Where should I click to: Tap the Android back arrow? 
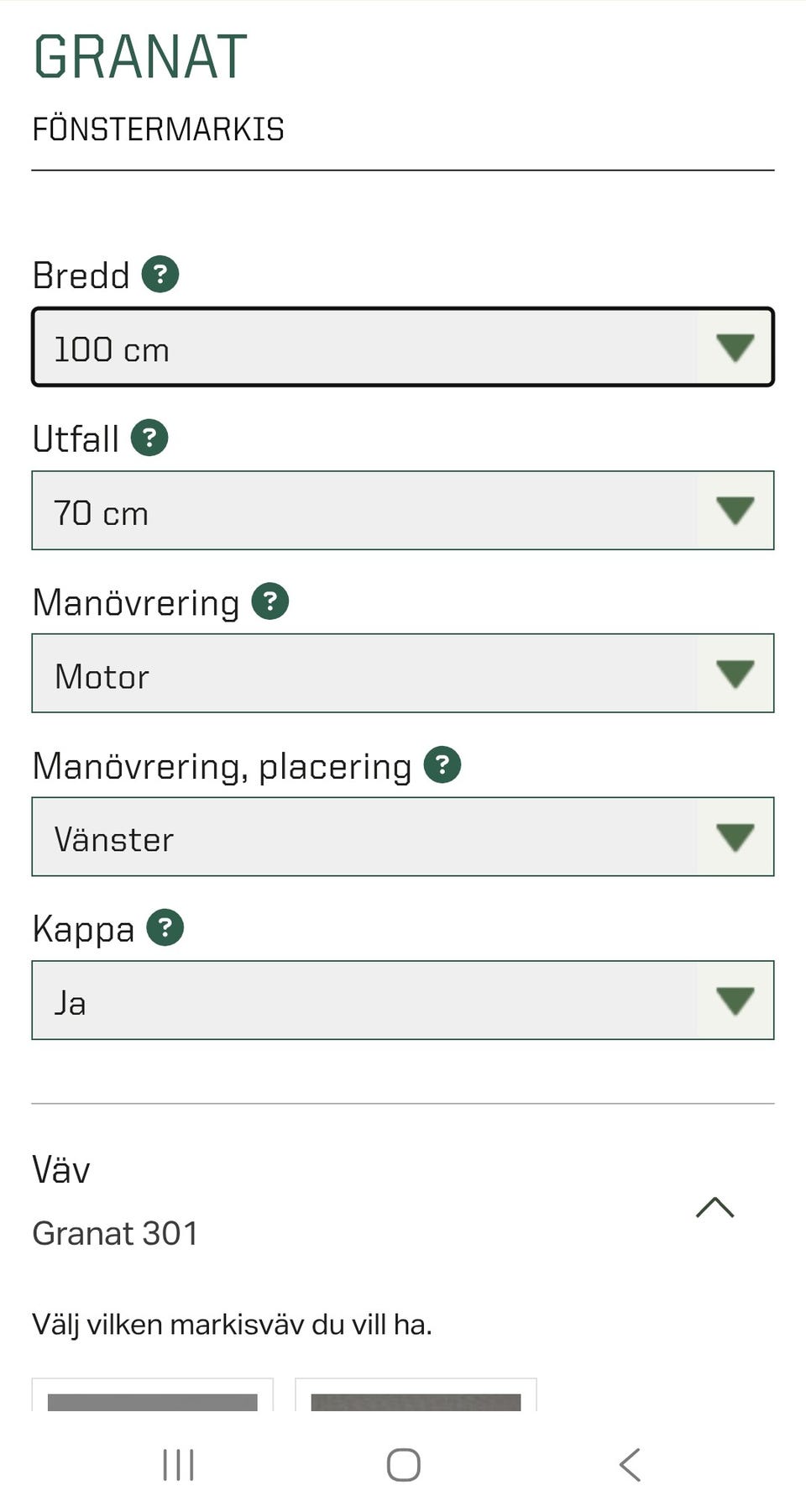coord(630,1465)
